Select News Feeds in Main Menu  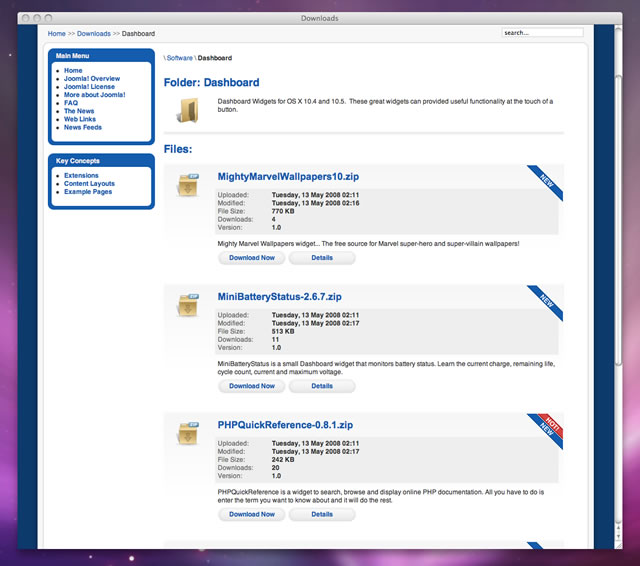[83, 128]
